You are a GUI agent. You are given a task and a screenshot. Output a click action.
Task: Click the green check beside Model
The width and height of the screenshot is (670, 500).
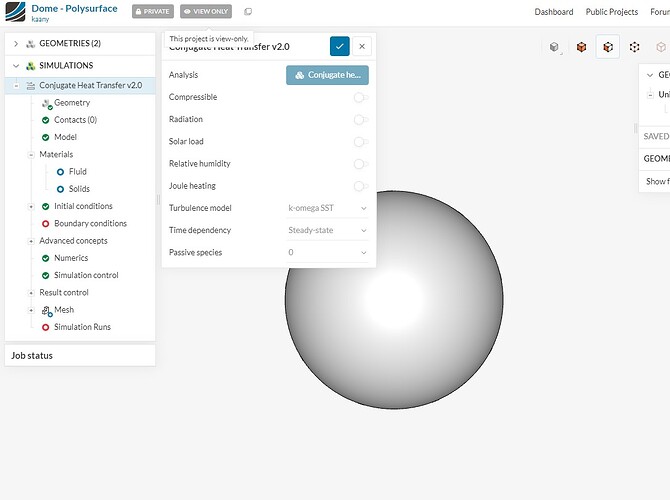coord(46,138)
